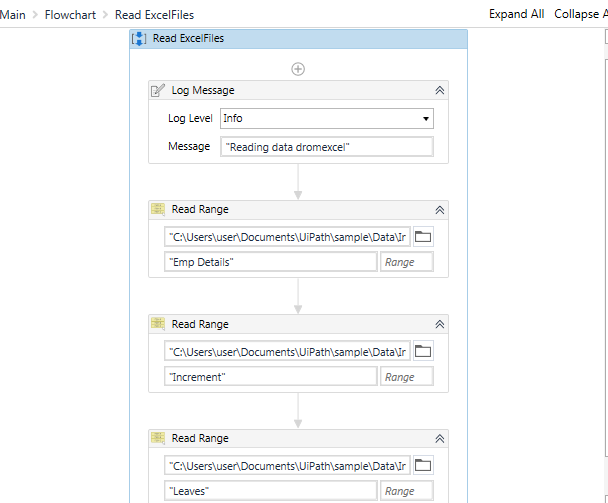Click the Leaves Read Range activity icon
The height and width of the screenshot is (503, 608).
[x=158, y=438]
